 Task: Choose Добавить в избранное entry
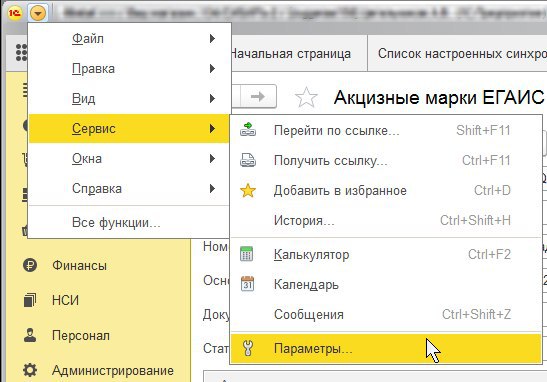click(386, 191)
